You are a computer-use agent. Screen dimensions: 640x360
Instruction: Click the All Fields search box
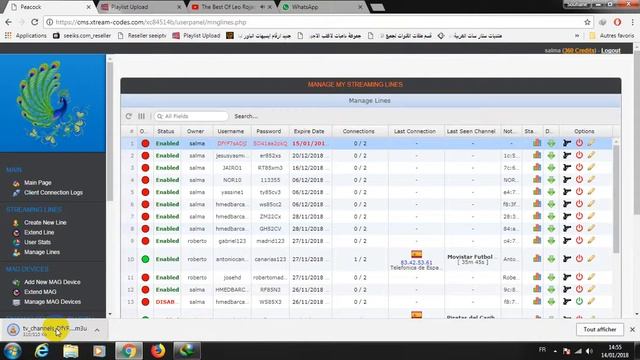(191, 116)
